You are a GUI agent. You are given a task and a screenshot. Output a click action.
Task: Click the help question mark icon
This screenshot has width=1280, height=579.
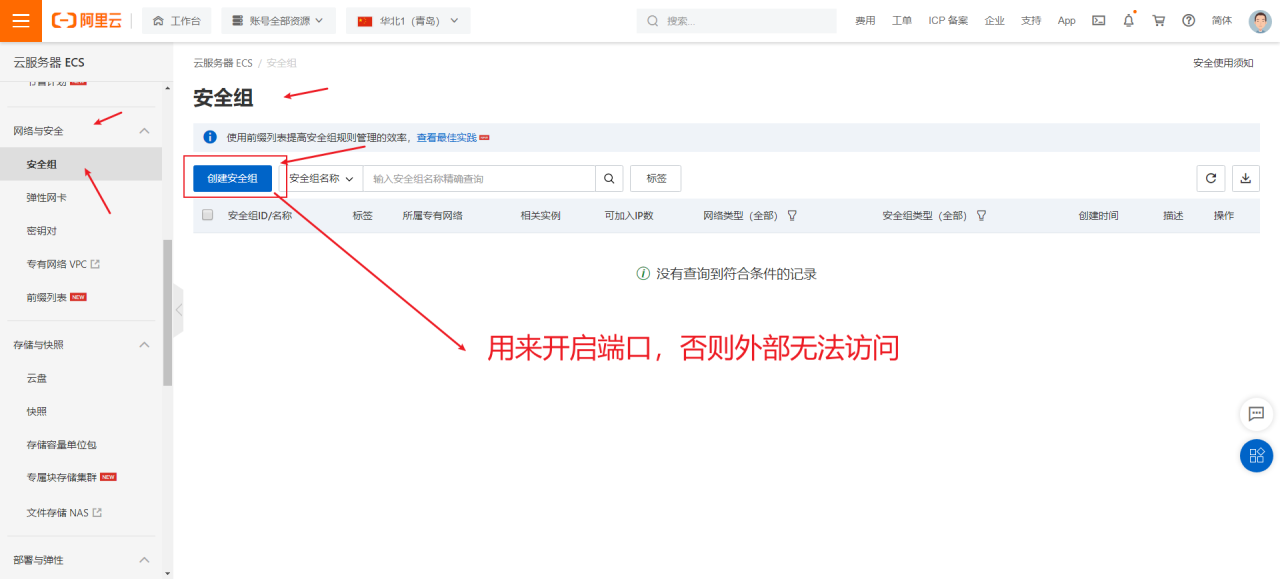[1189, 20]
